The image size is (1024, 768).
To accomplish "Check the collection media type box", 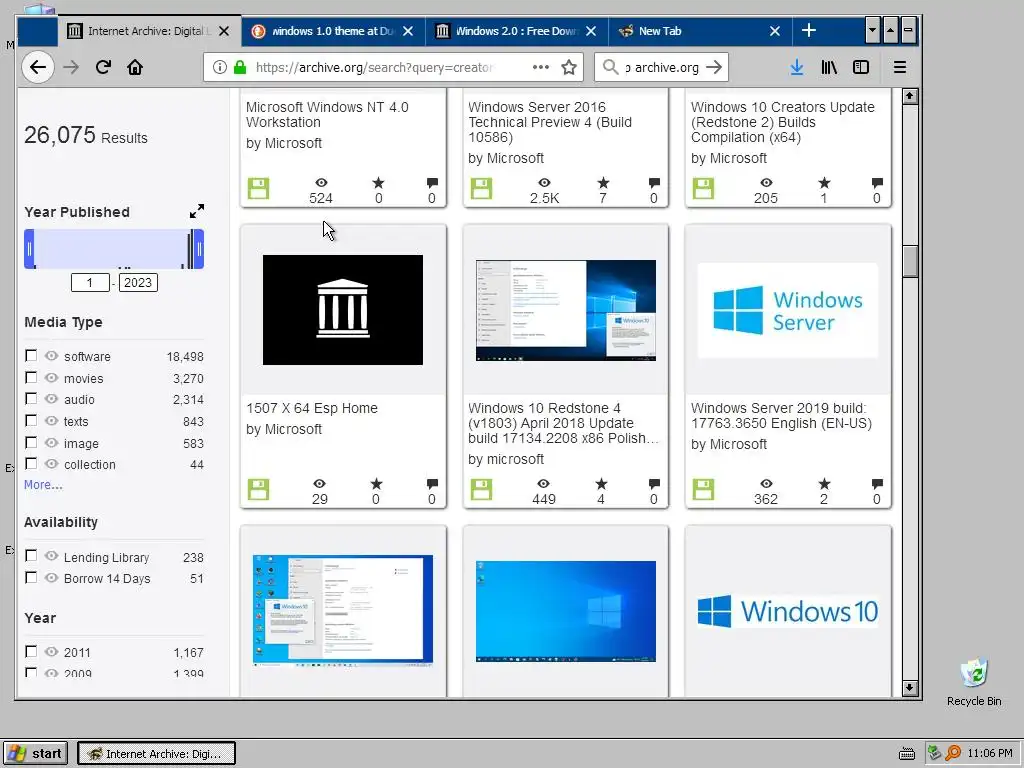I will tap(31, 464).
